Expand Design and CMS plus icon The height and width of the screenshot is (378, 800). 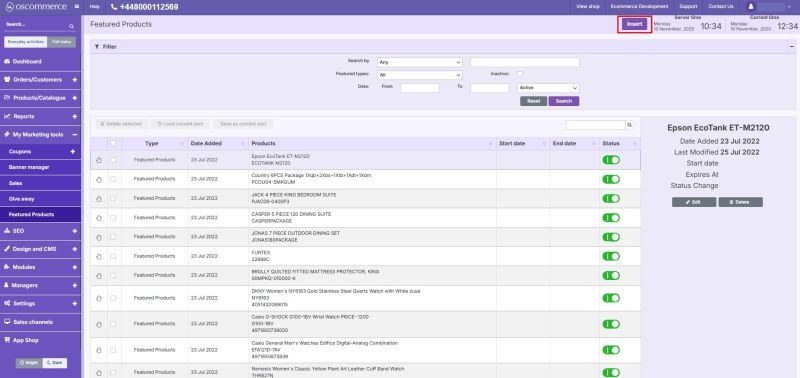click(74, 249)
